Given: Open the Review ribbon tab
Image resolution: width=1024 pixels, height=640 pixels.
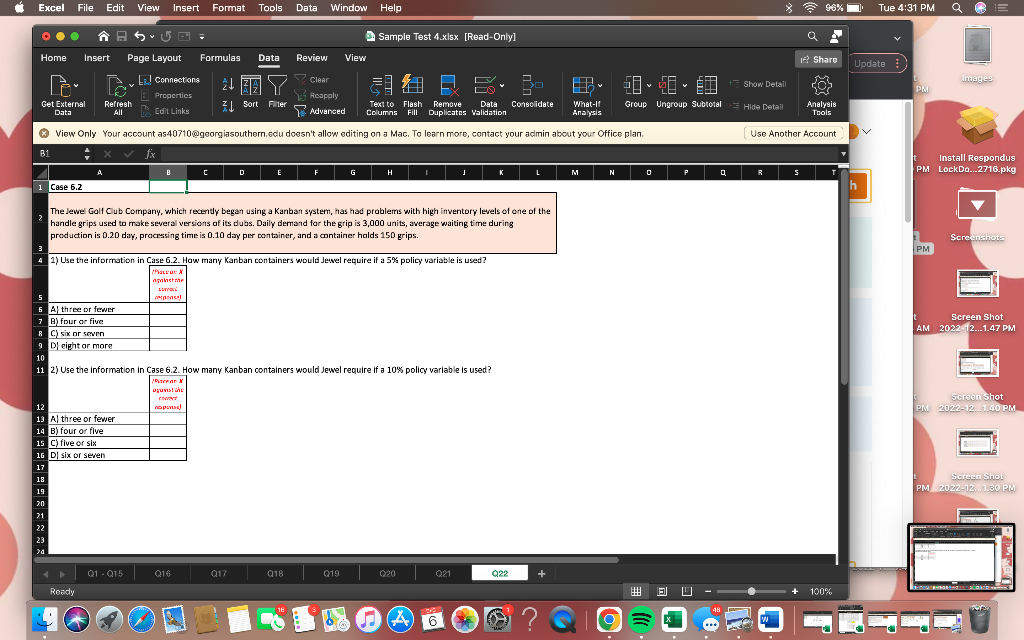Looking at the screenshot, I should coord(312,58).
